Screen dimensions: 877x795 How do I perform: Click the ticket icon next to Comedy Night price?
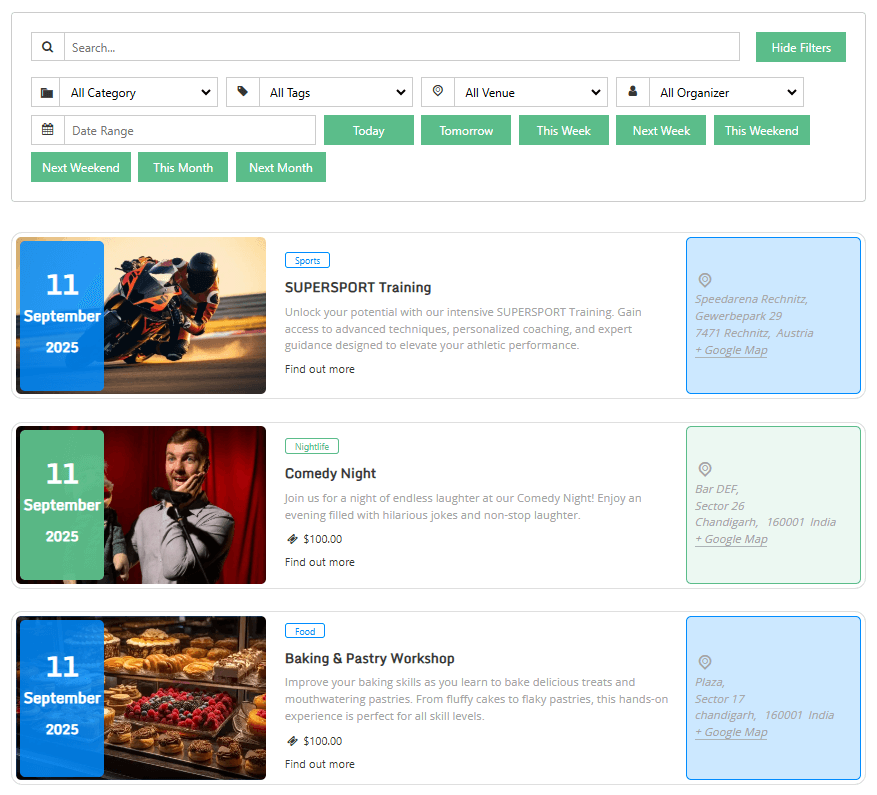(x=292, y=539)
